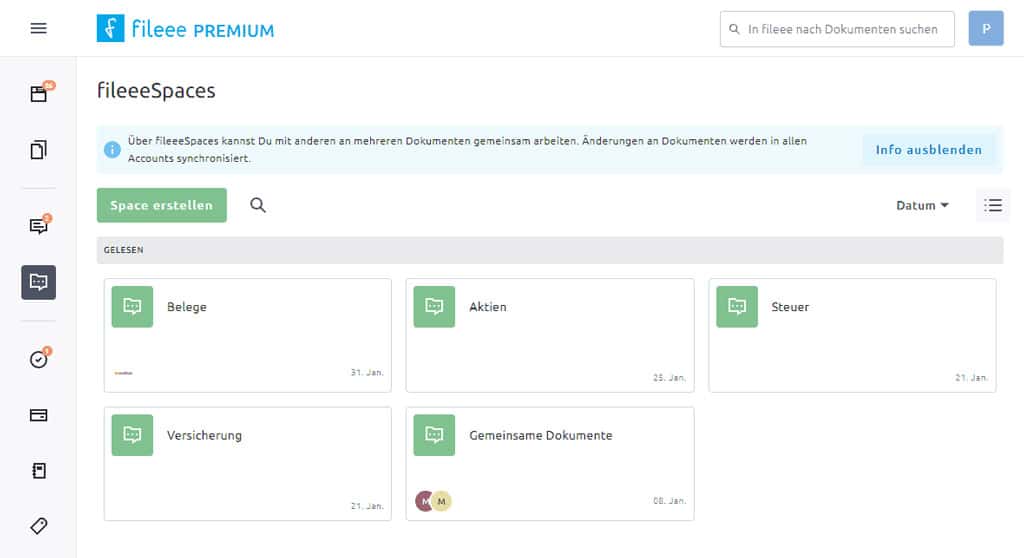This screenshot has height=558, width=1024.
Task: Click the search magnifier next to Space erstellen
Action: coord(258,205)
